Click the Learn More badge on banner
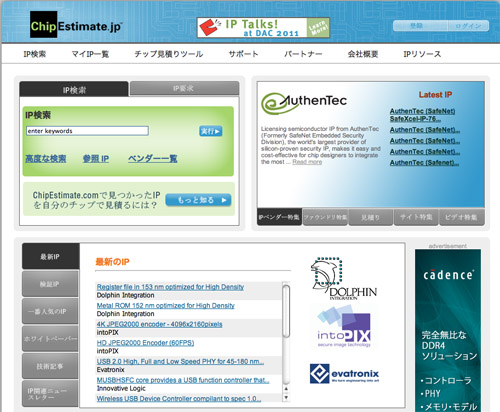This screenshot has height=412, width=500. pos(318,28)
